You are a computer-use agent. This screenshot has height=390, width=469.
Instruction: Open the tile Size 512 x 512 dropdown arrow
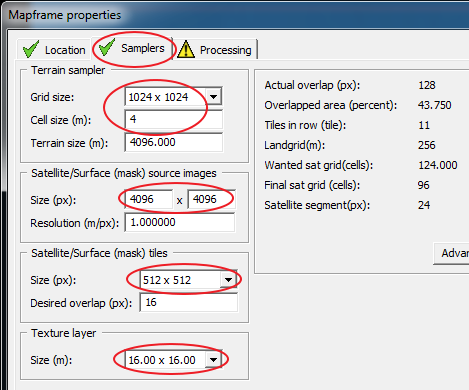pyautogui.click(x=228, y=280)
